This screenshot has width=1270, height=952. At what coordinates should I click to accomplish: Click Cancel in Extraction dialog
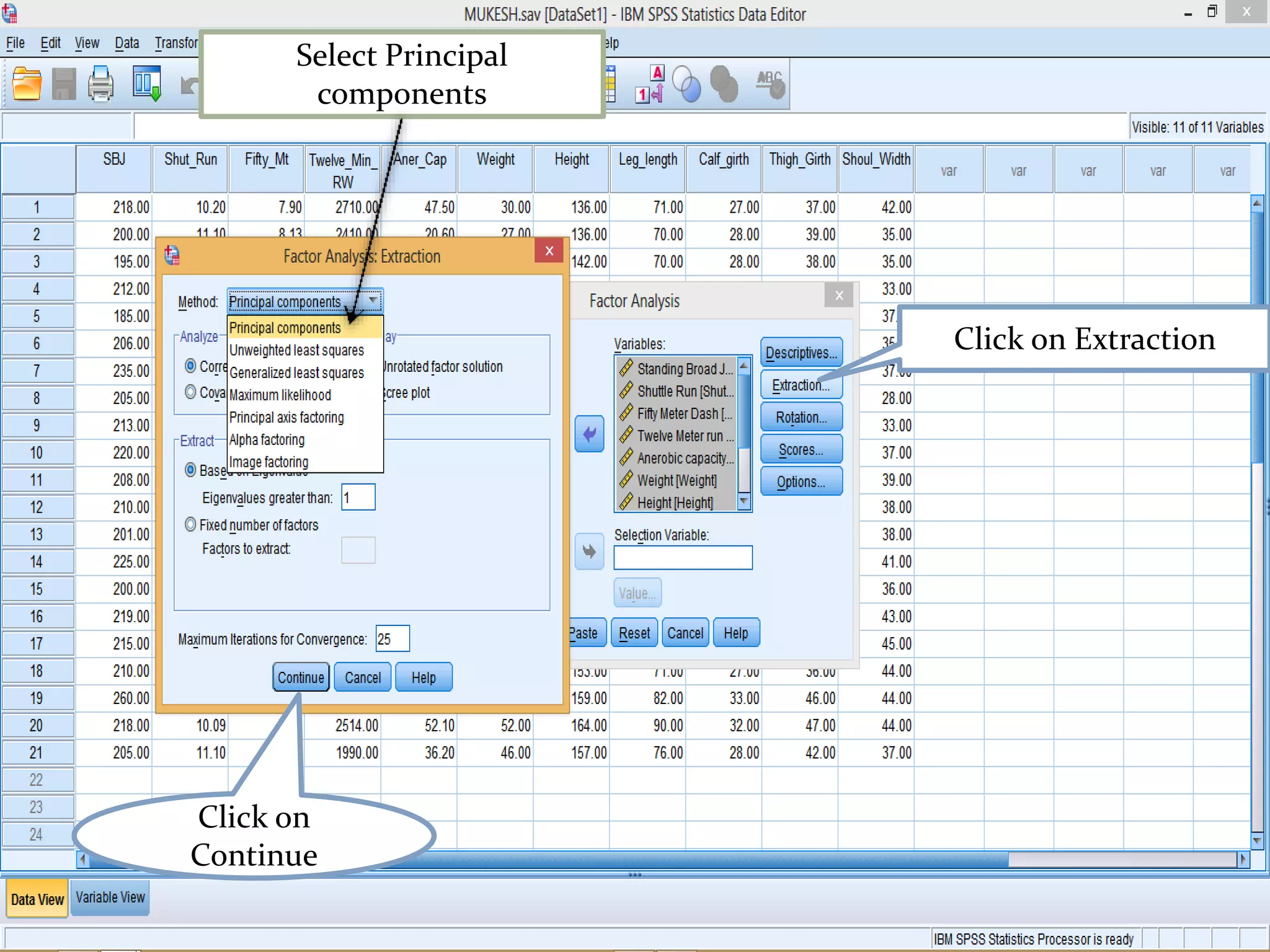tap(363, 677)
